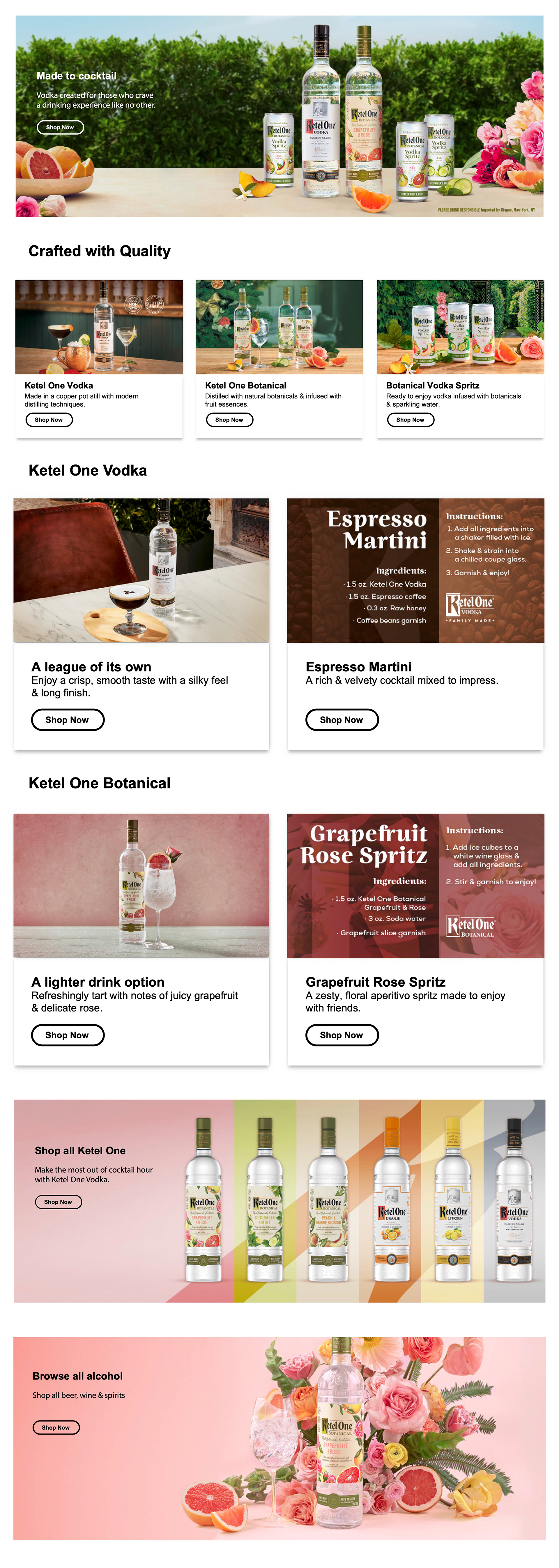Viewport: 559px width, 1568px height.
Task: Click Shop Now under Botanical Vodka Spritz card
Action: point(411,419)
